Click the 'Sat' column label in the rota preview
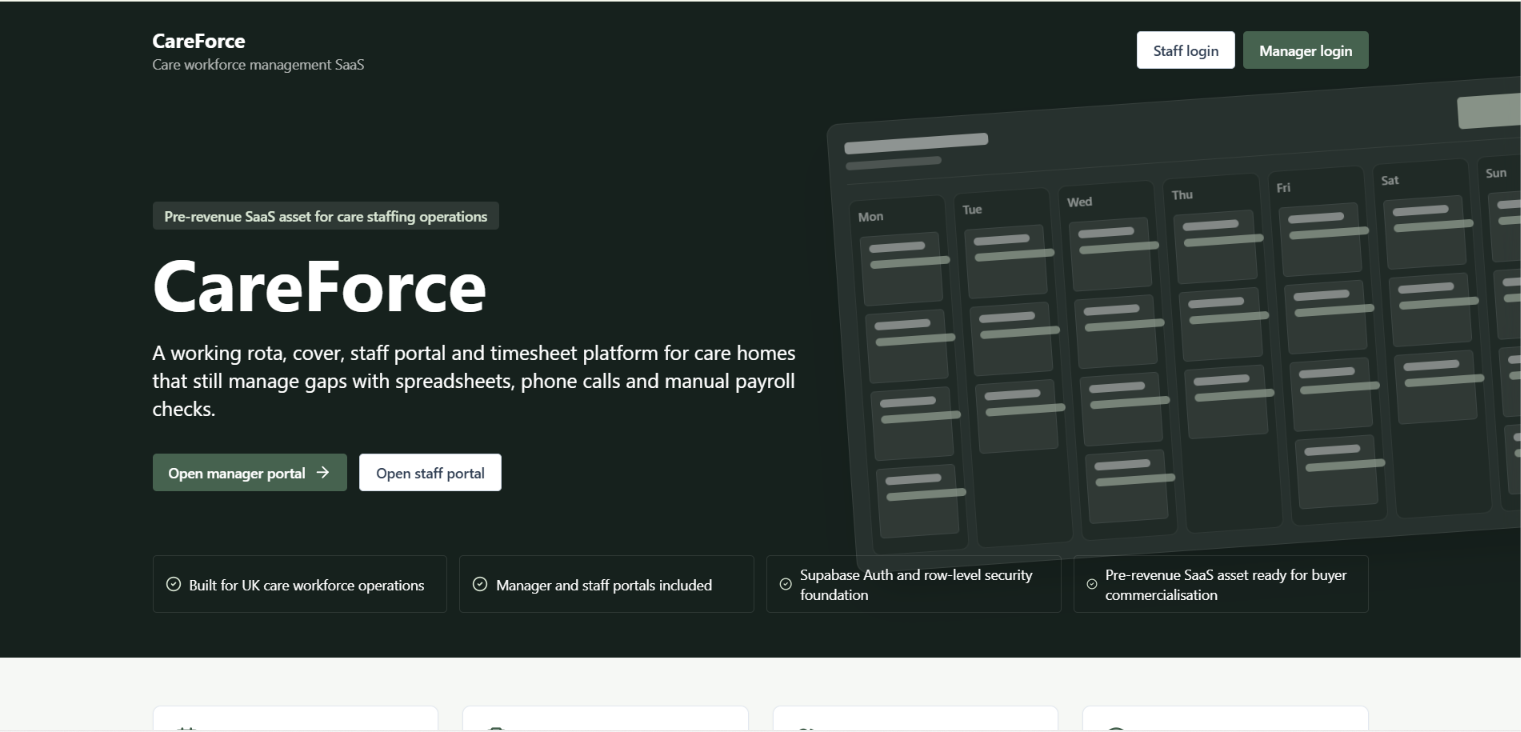 1390,180
